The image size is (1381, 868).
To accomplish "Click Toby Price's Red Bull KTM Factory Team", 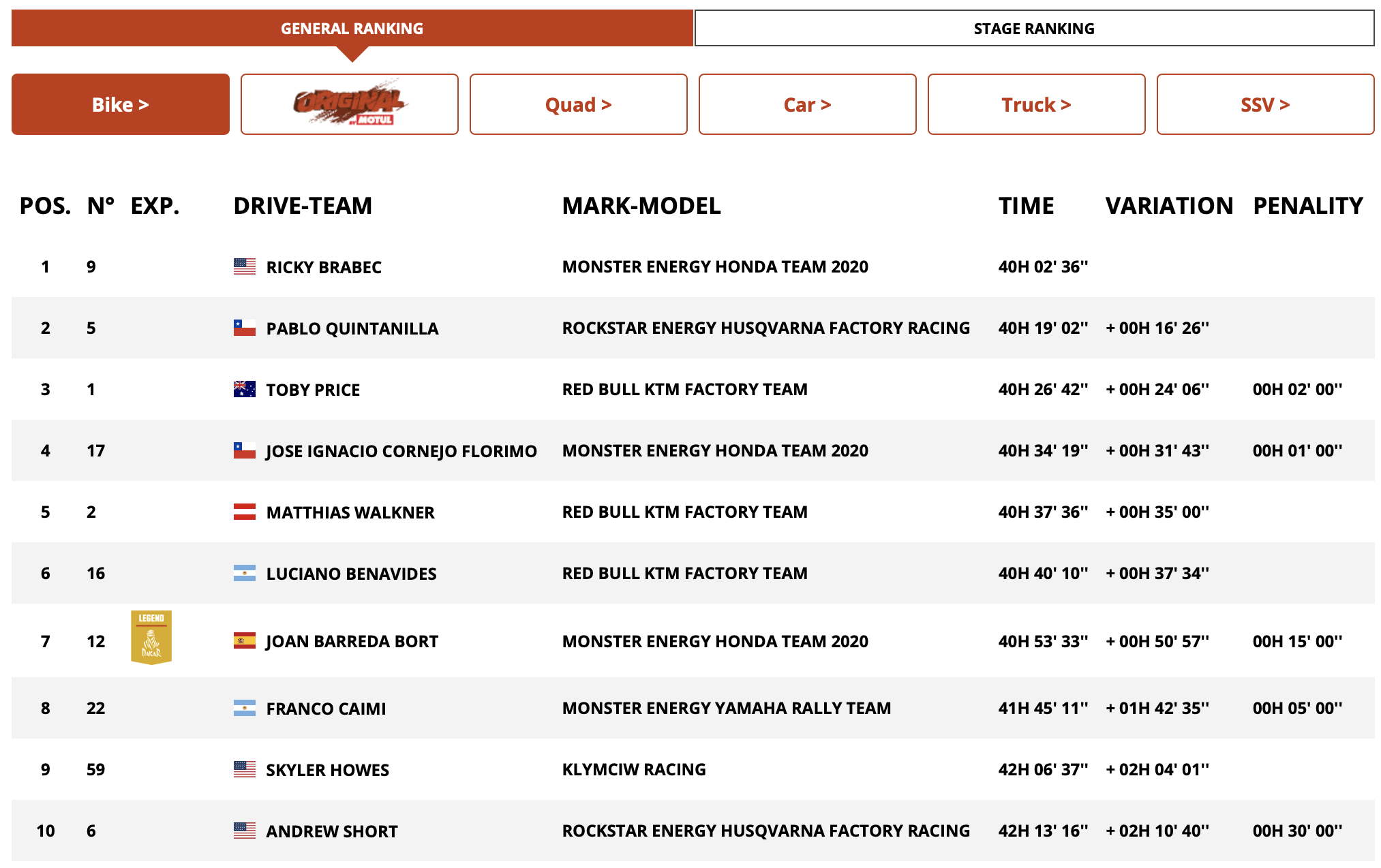I will (685, 389).
